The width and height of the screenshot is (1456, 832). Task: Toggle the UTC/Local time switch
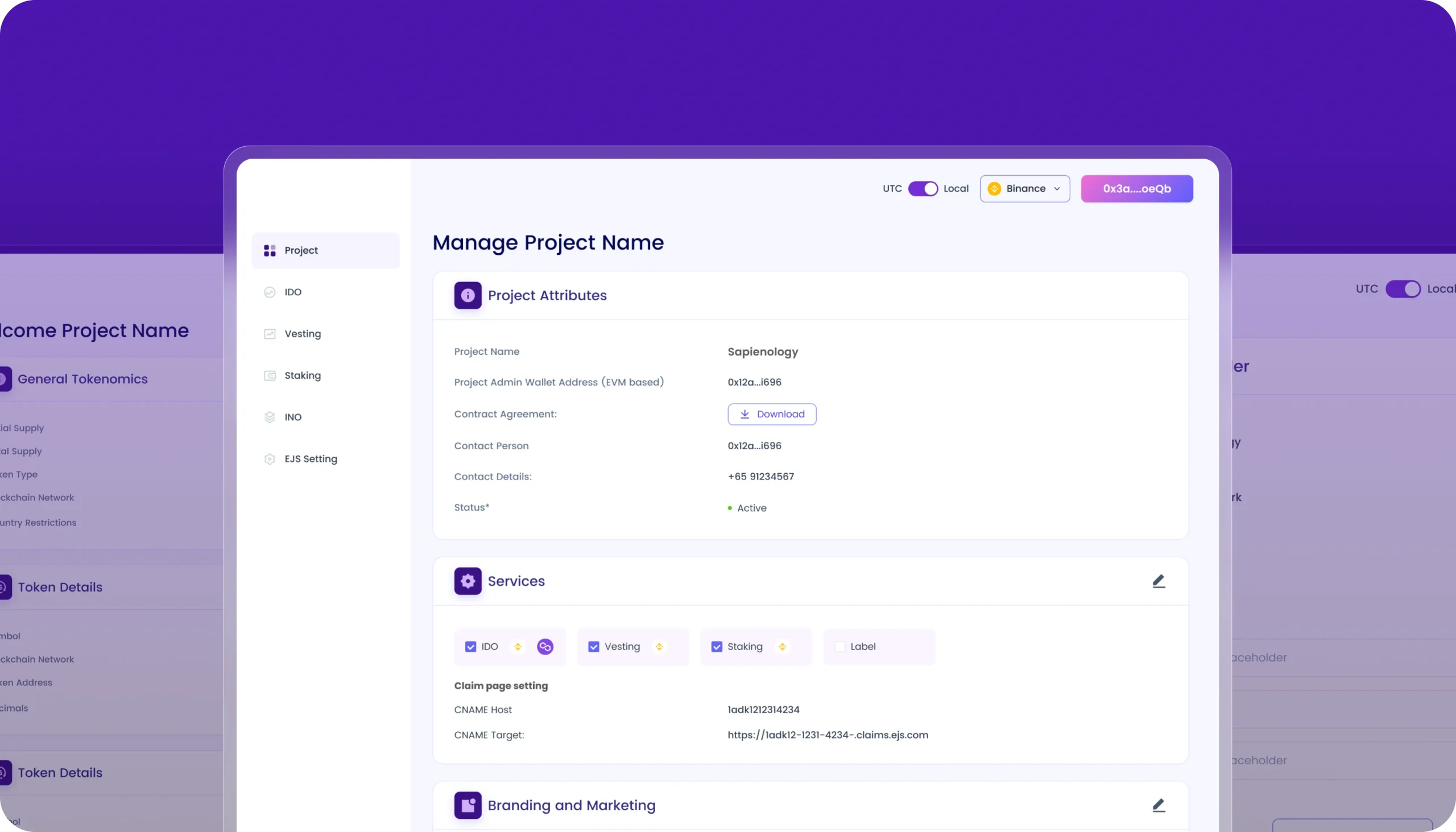point(923,189)
